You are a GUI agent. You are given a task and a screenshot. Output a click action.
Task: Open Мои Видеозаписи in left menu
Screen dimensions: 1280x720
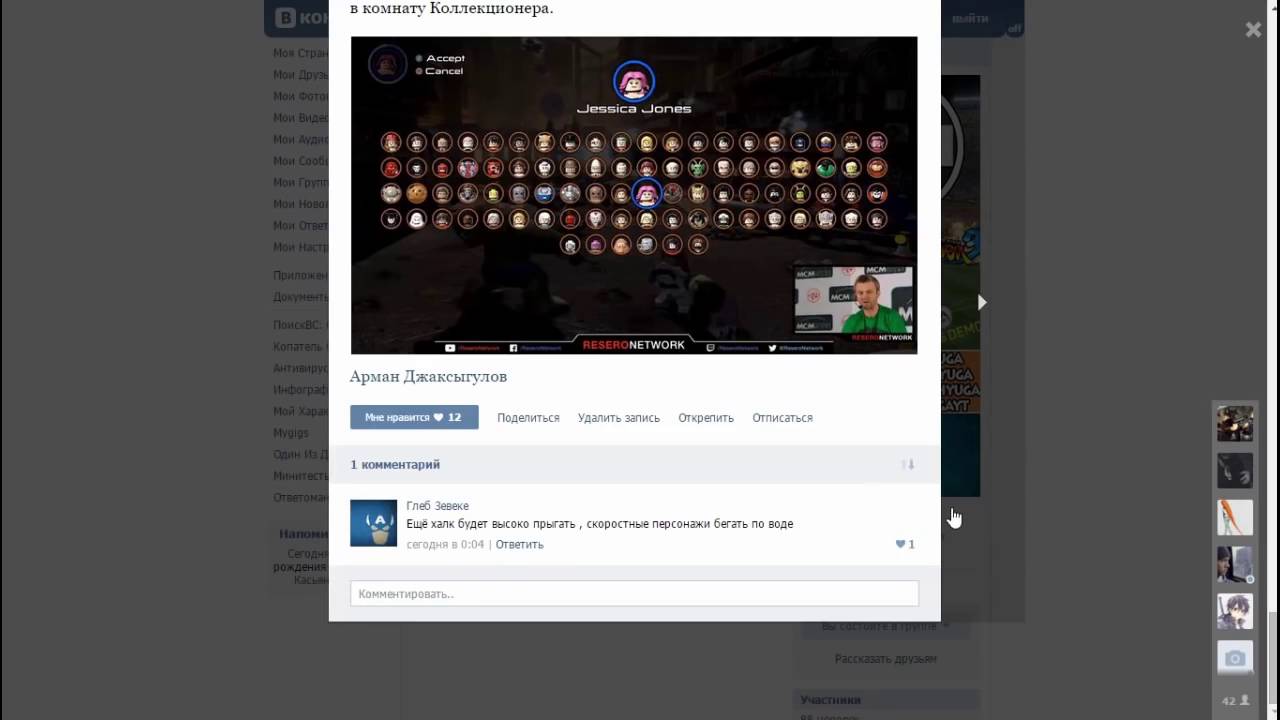[x=301, y=118]
